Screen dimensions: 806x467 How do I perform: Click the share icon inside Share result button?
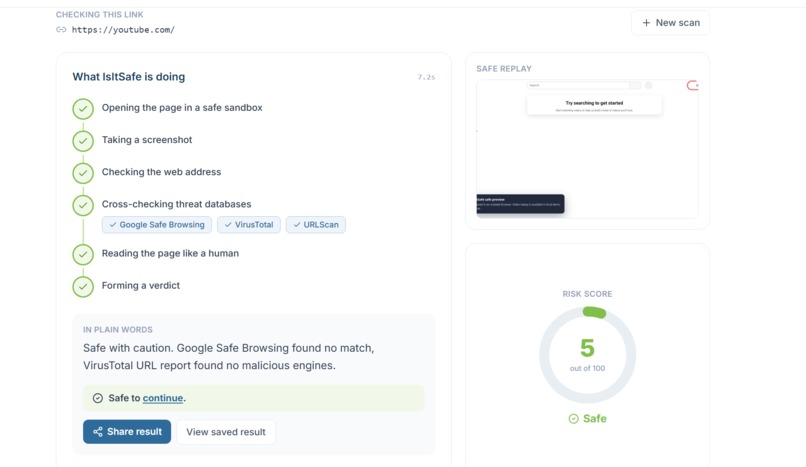98,432
